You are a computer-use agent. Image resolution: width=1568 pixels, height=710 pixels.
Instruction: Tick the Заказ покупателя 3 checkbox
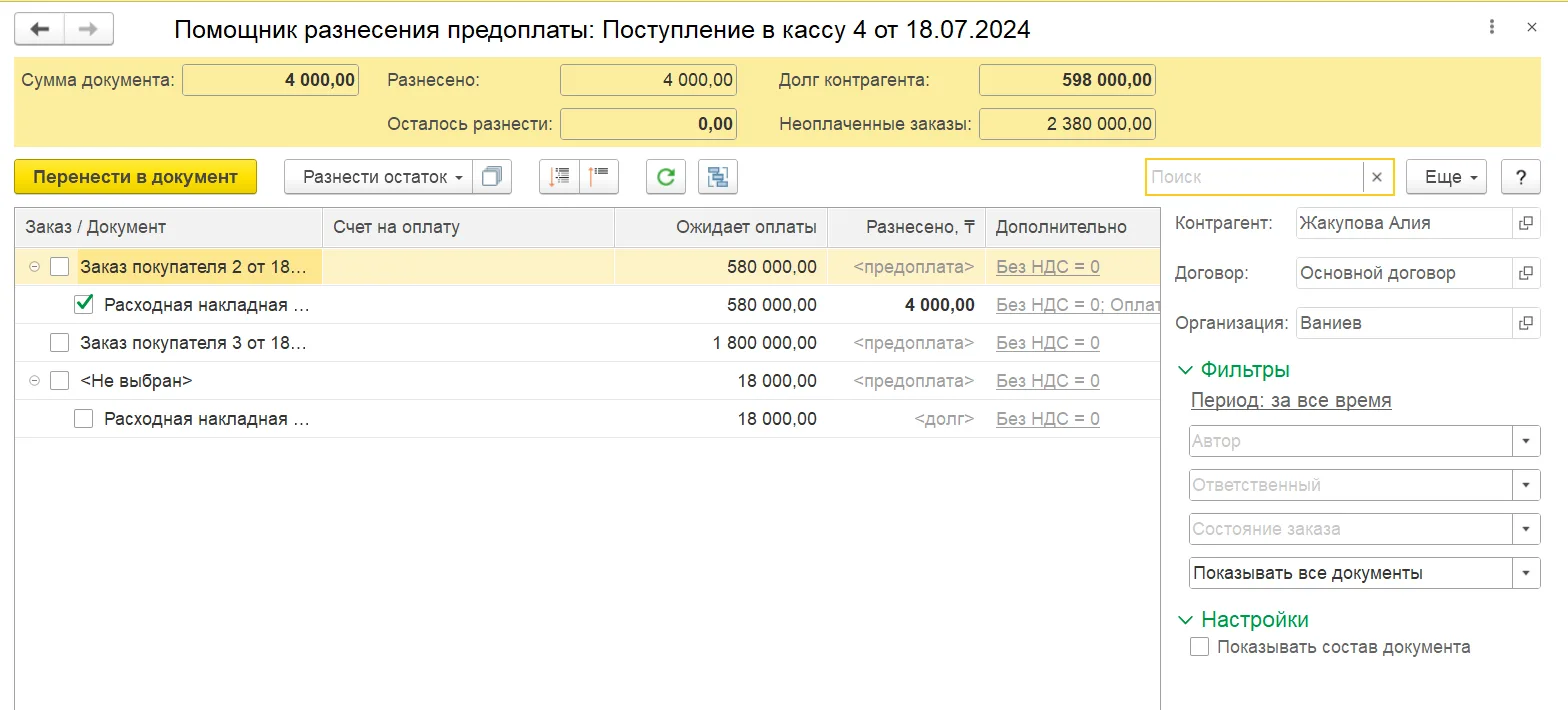coord(60,343)
